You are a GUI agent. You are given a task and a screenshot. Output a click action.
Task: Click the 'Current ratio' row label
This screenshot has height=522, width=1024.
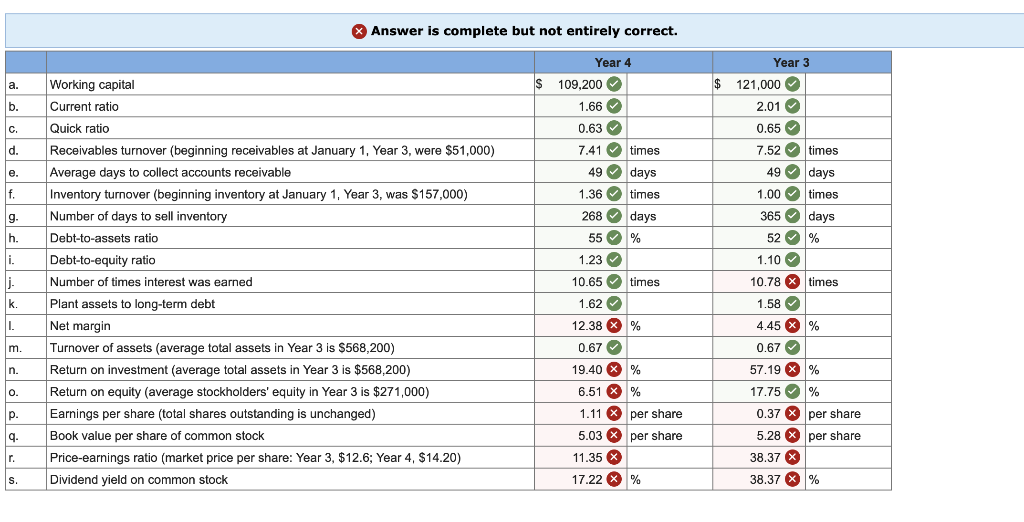coord(84,106)
